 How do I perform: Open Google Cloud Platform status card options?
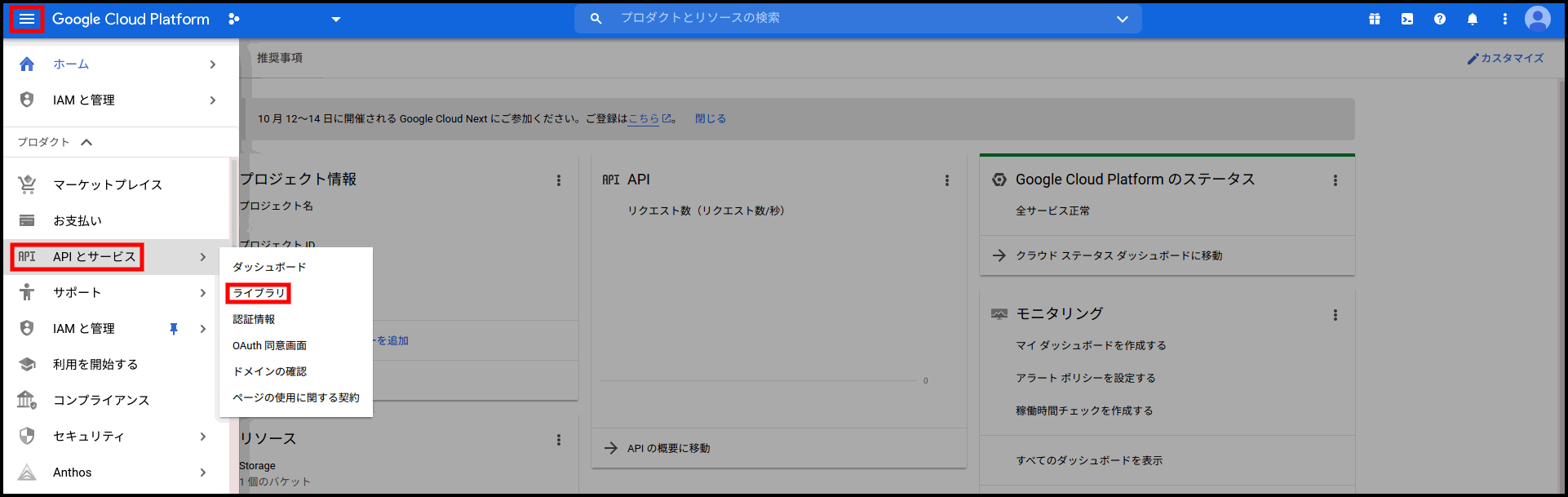tap(1335, 180)
